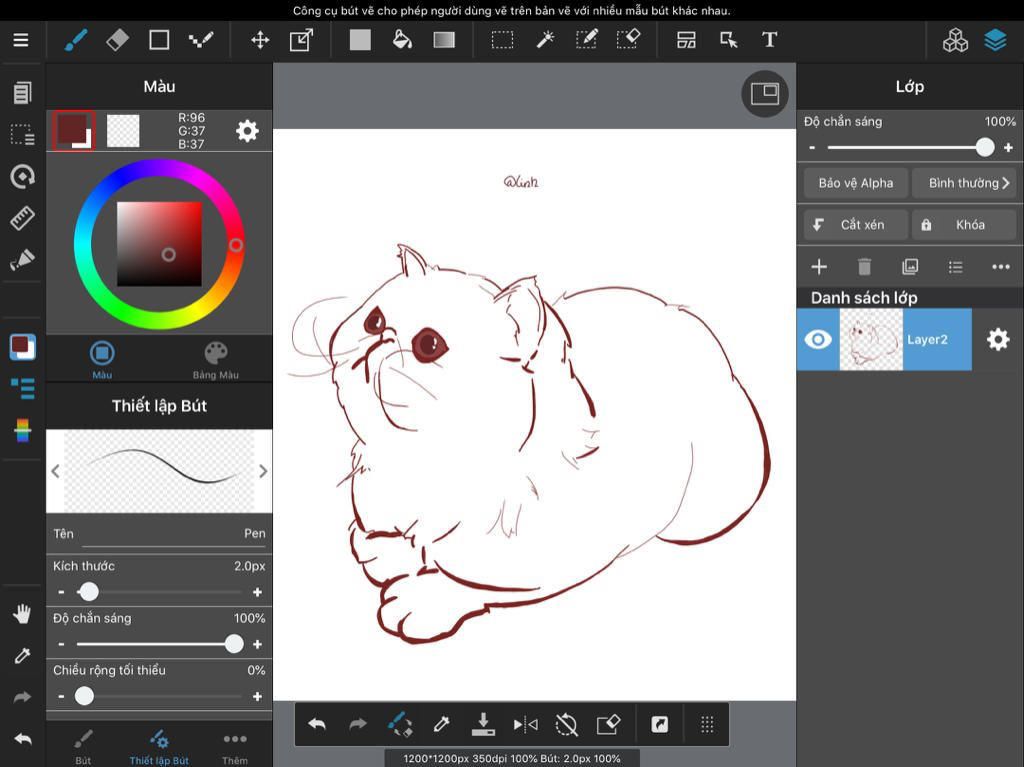Switch to the Bút bottom tab

pyautogui.click(x=83, y=747)
